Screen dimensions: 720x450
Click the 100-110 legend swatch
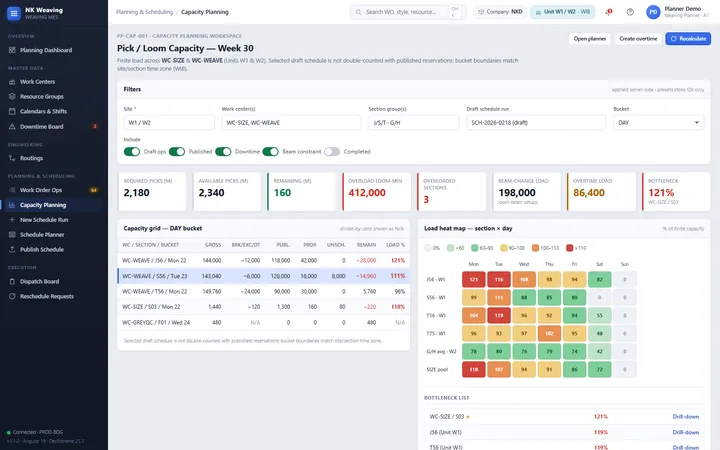point(535,248)
